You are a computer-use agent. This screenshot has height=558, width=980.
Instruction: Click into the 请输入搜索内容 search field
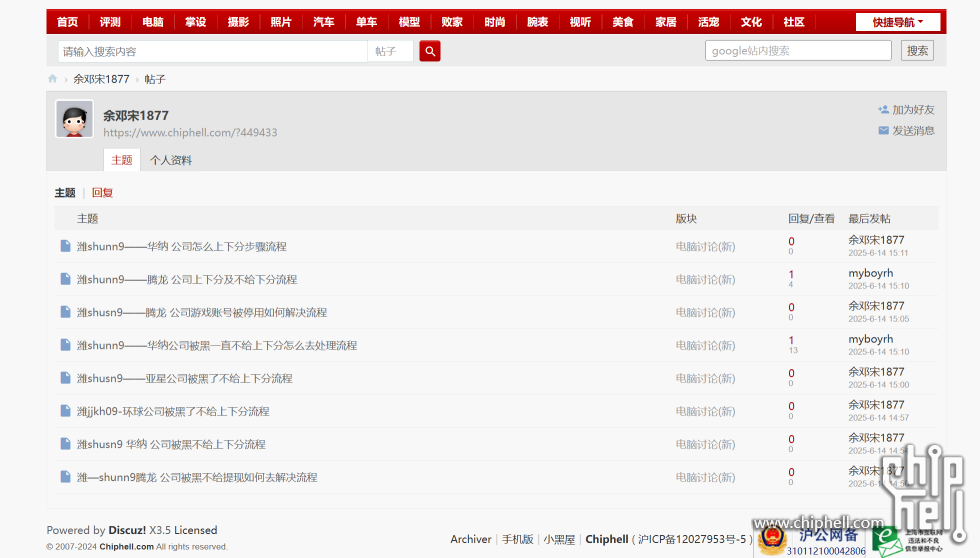(x=212, y=51)
